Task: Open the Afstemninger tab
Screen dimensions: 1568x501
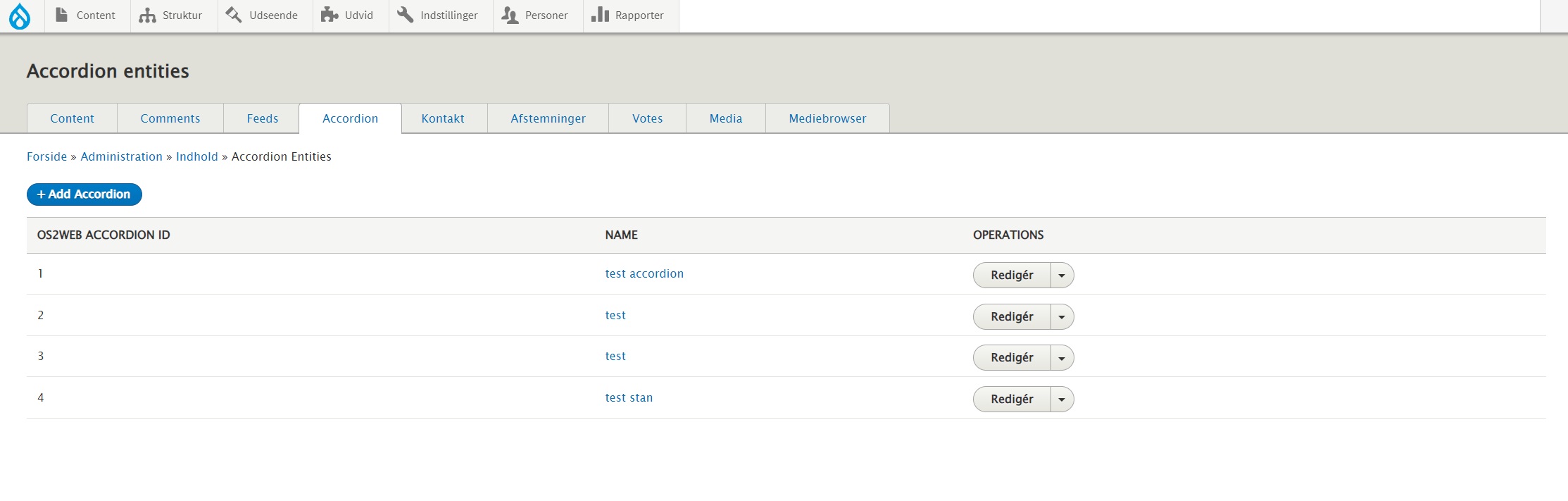Action: pyautogui.click(x=548, y=118)
